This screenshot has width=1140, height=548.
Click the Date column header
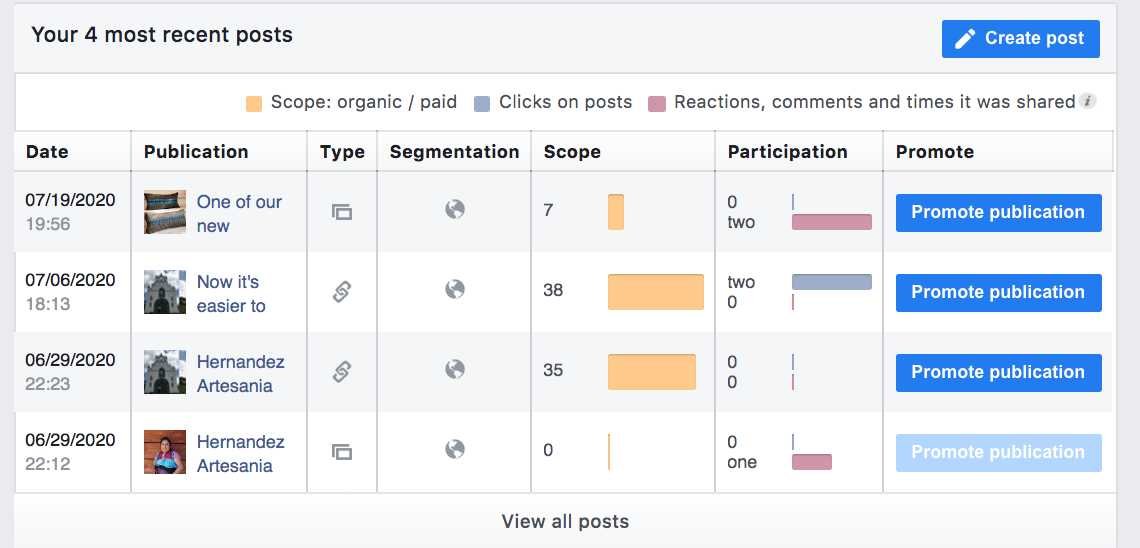pos(47,152)
